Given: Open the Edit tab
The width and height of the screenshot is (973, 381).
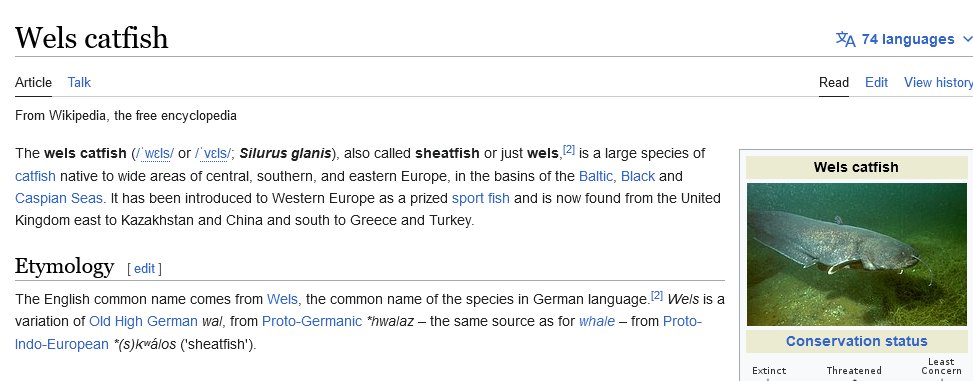Looking at the screenshot, I should pos(876,82).
